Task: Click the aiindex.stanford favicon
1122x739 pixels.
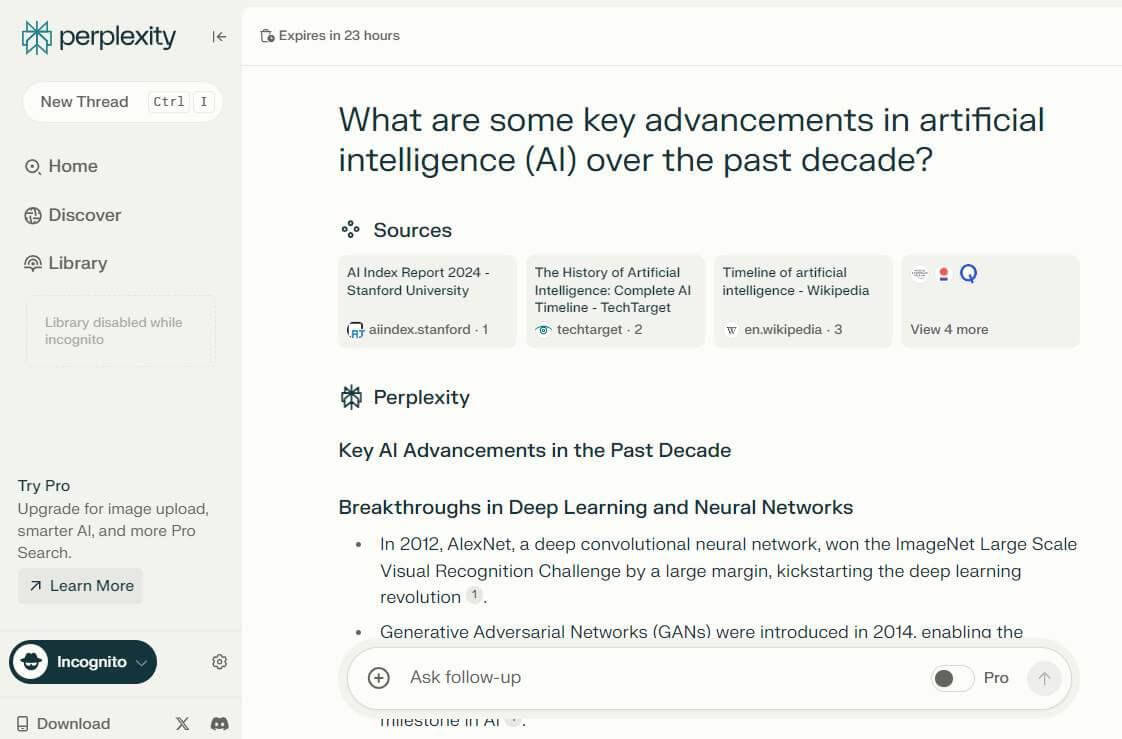Action: coord(355,330)
